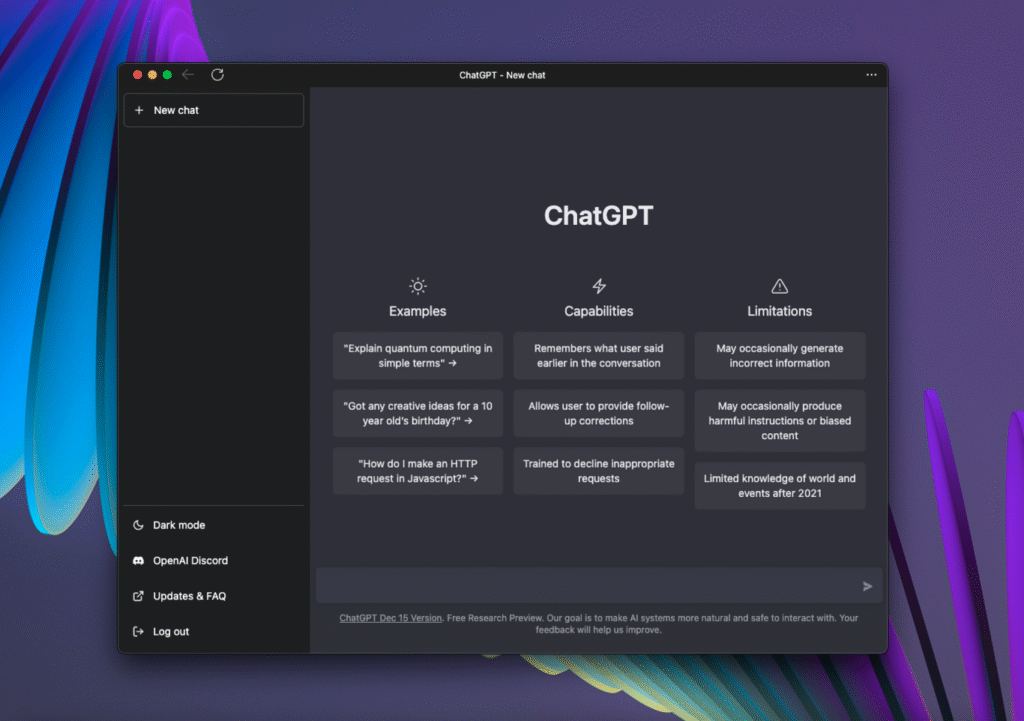Click the plus icon beside New chat
The image size is (1024, 721).
[139, 110]
